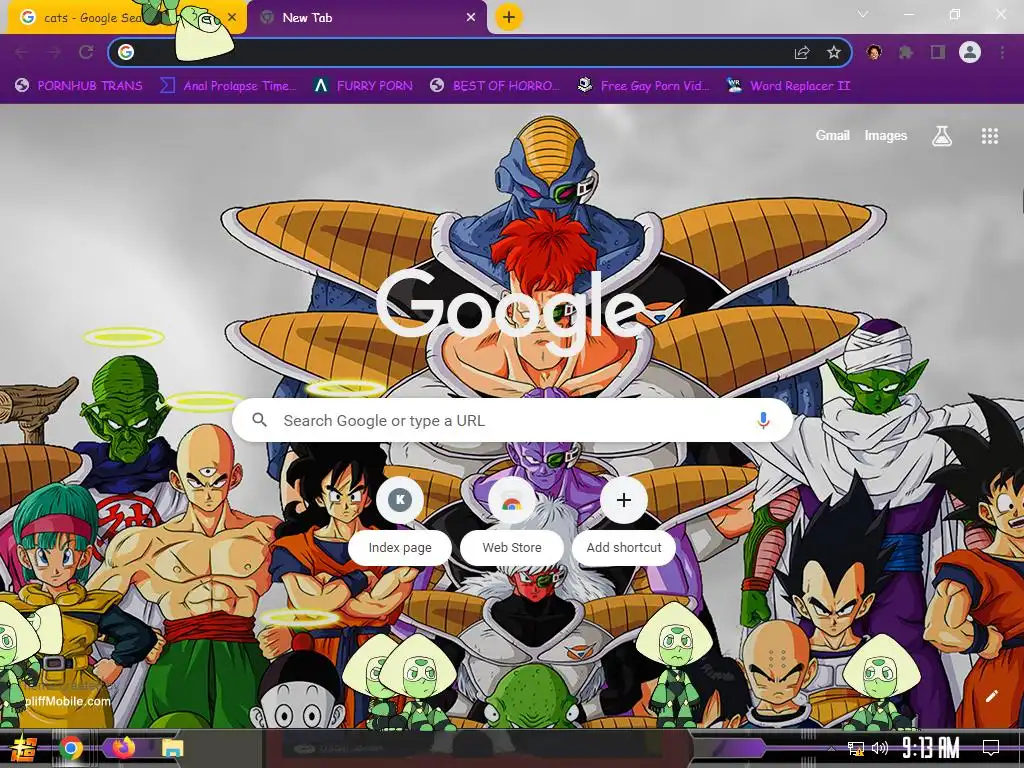The image size is (1024, 768).
Task: Click the Search Google or type a URL box
Action: click(x=513, y=421)
